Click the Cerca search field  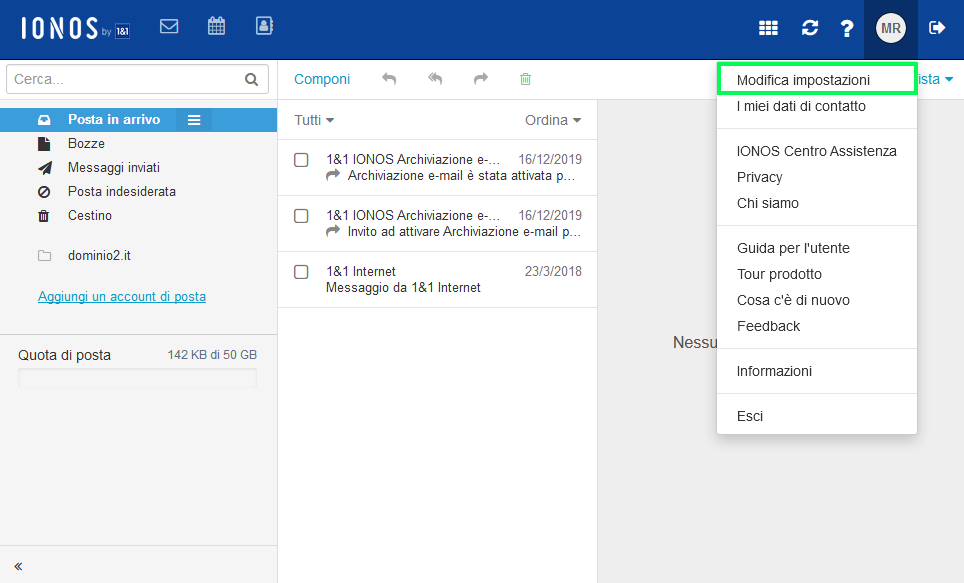(x=137, y=79)
